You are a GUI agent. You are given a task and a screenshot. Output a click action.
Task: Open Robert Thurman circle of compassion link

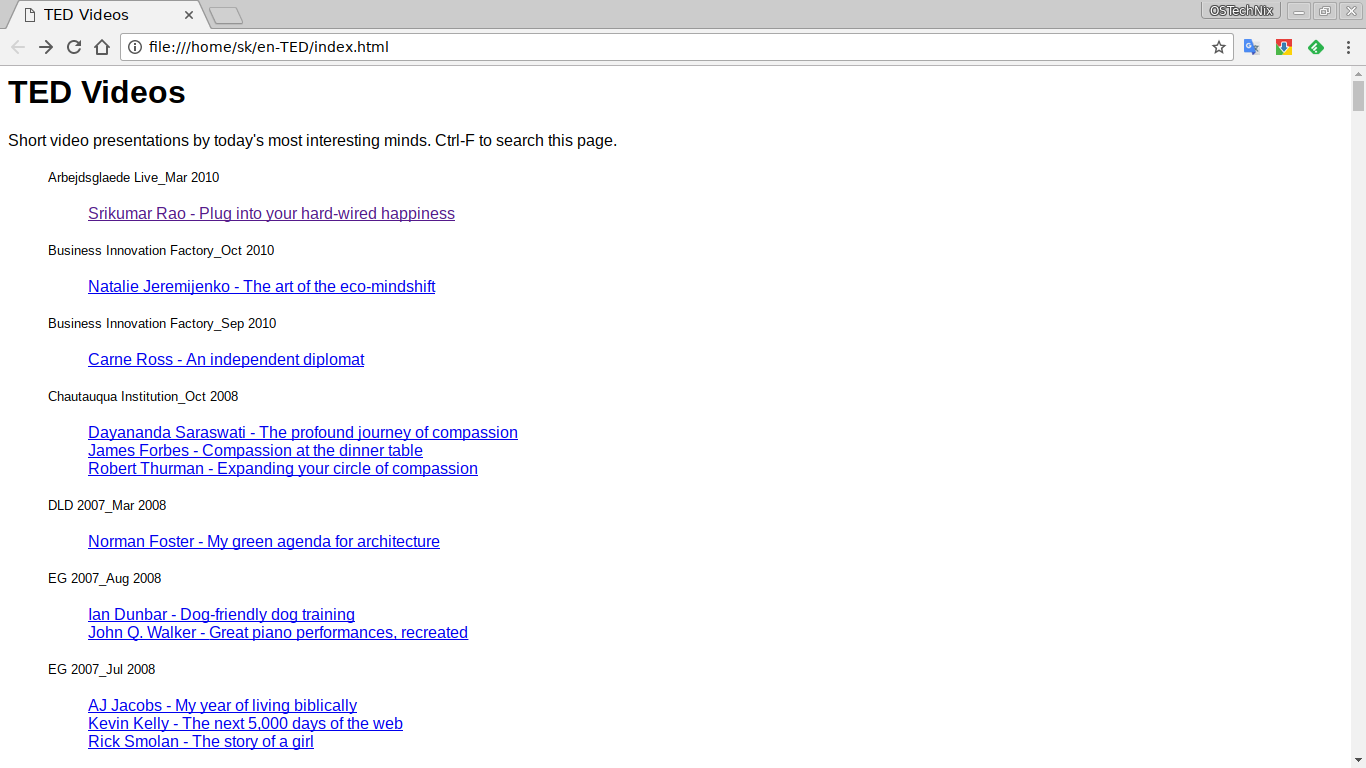[283, 469]
